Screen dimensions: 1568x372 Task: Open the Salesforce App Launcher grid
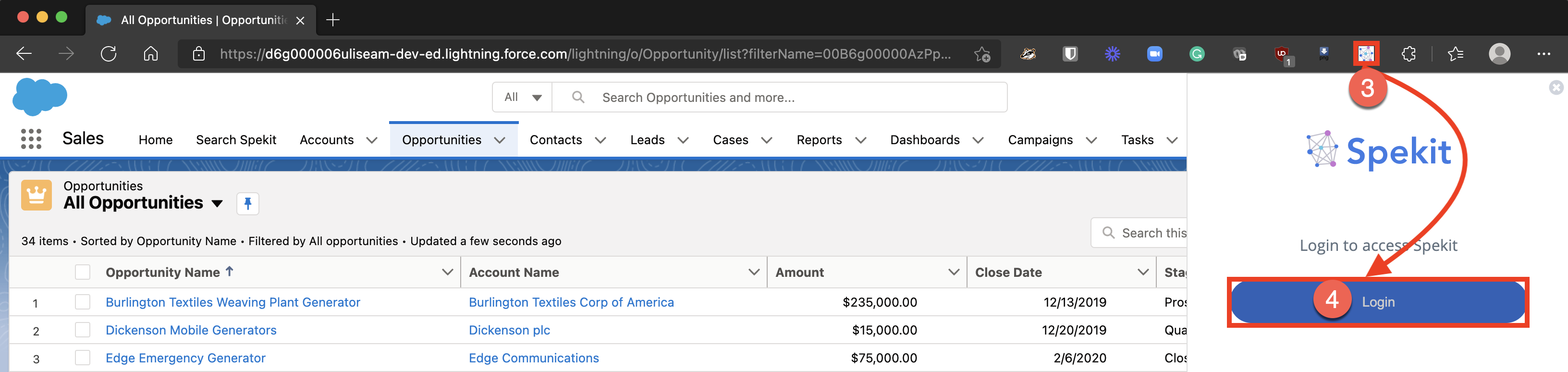click(31, 139)
